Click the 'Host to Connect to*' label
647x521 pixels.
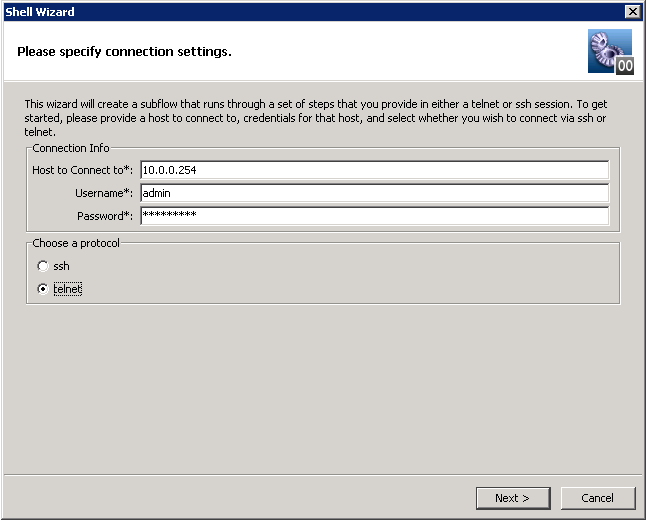[83, 170]
